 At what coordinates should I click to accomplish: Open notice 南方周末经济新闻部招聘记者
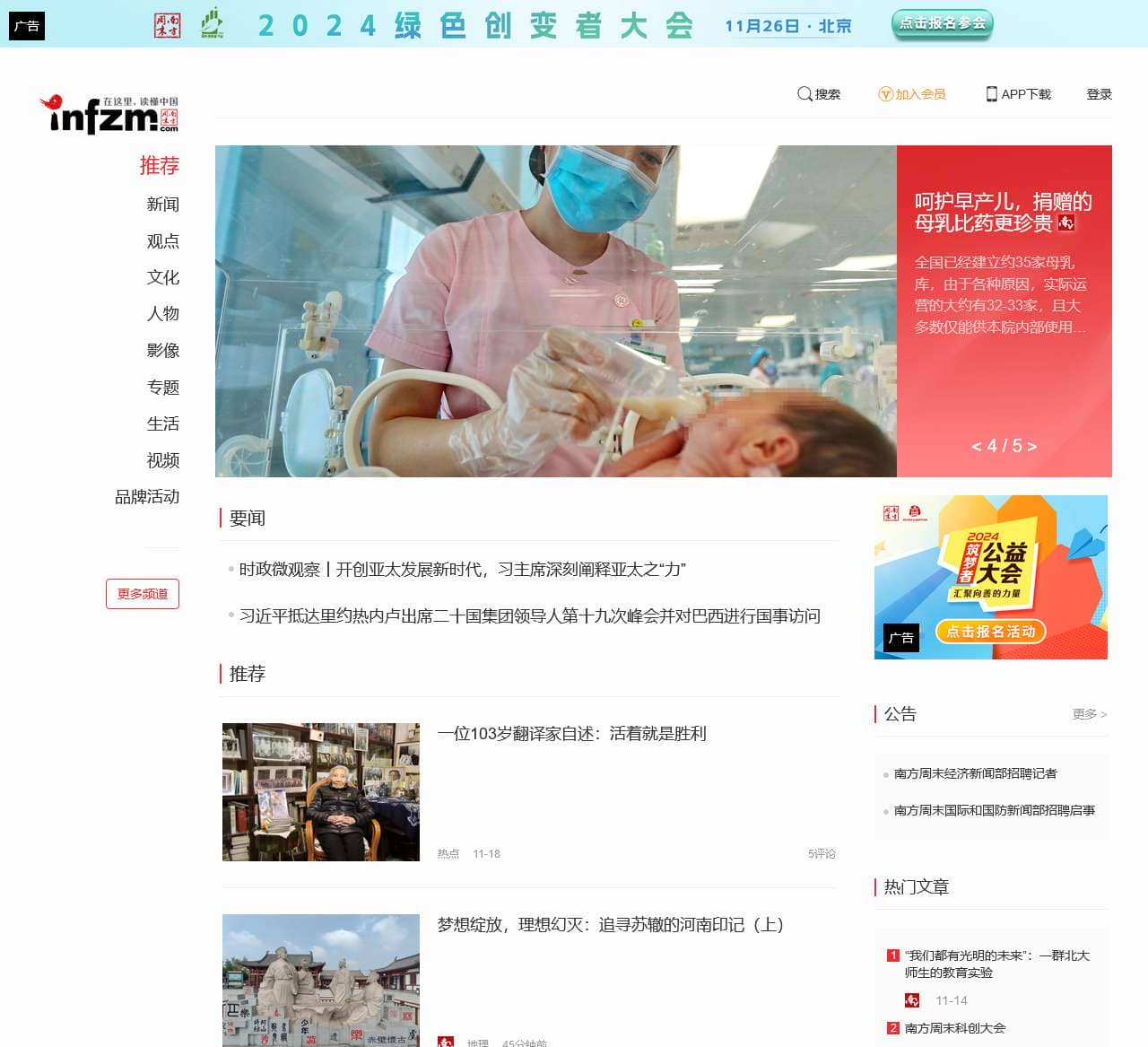coord(976,773)
